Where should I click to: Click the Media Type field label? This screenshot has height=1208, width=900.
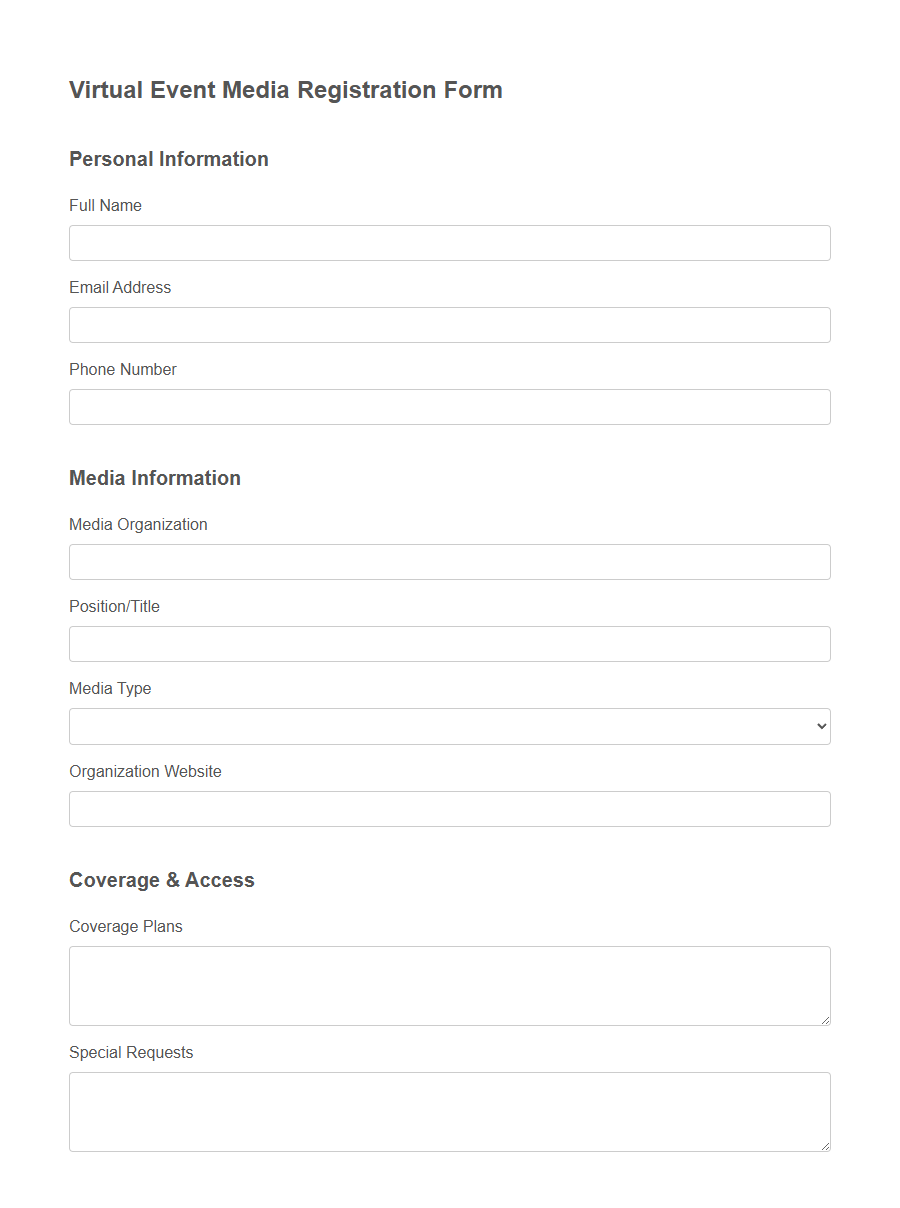(110, 688)
